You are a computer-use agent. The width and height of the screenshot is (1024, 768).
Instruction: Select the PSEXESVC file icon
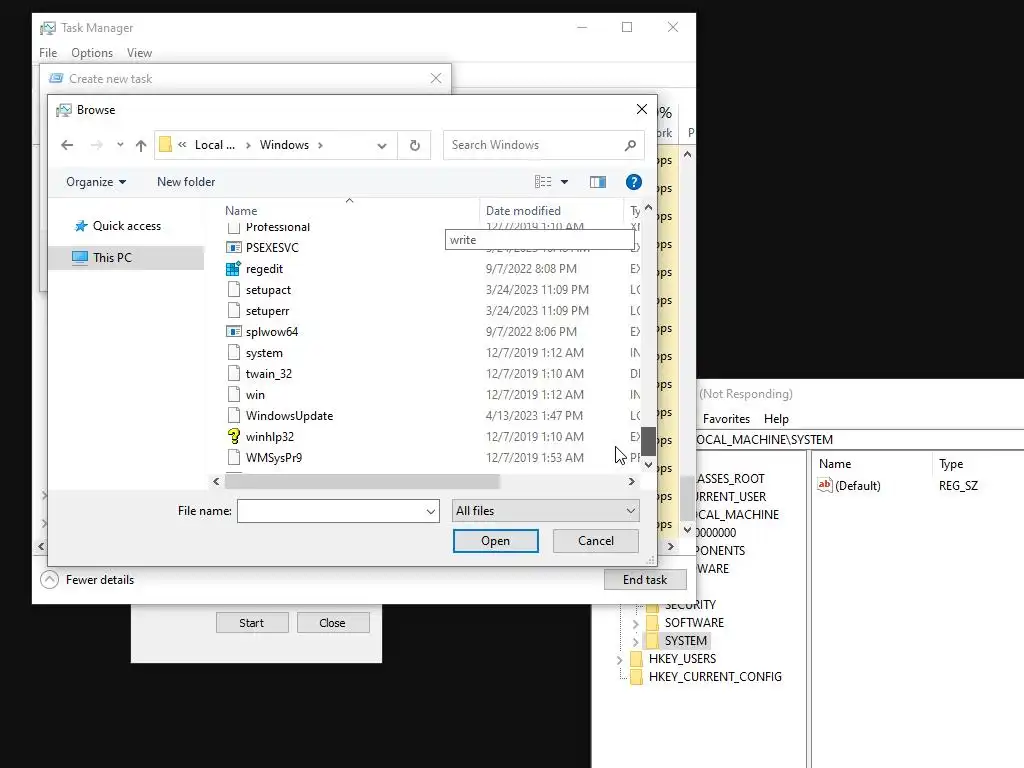(x=234, y=248)
